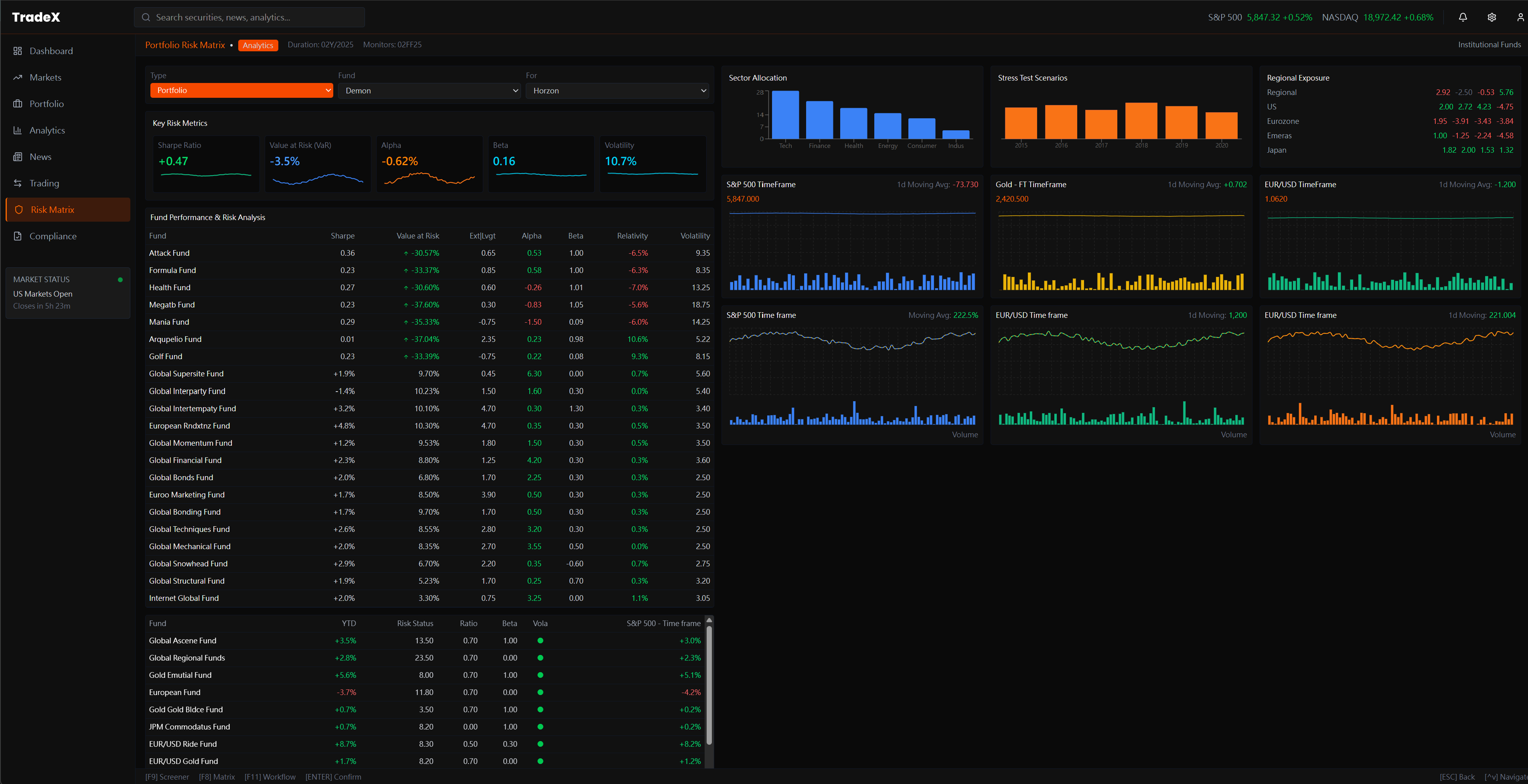Toggle risk status for JPM Commodatus Fund
1528x784 pixels.
pyautogui.click(x=540, y=726)
